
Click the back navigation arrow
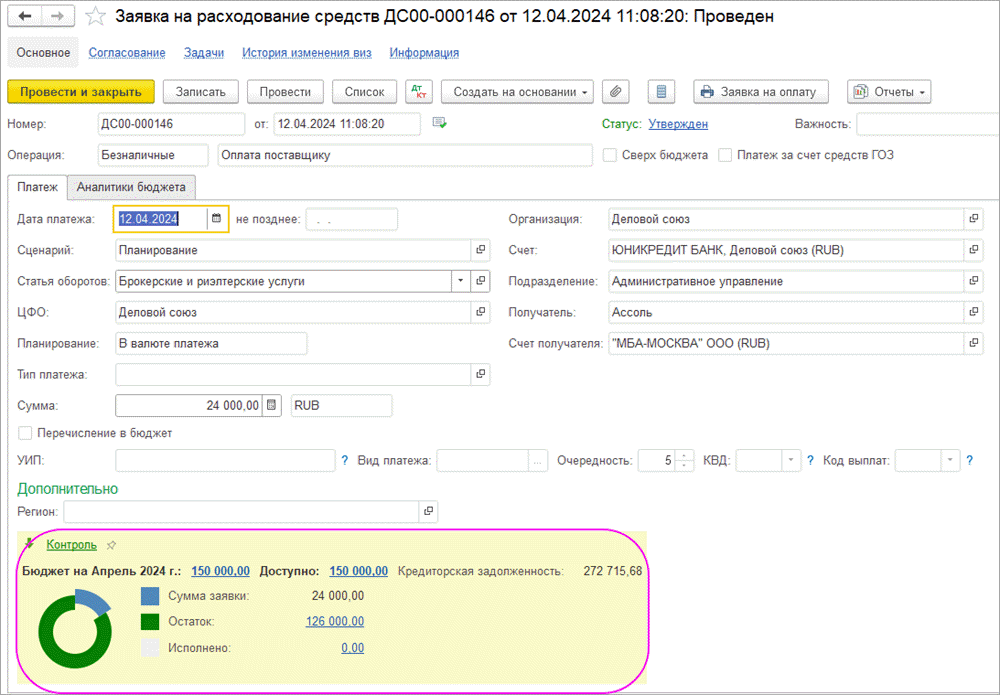25,17
